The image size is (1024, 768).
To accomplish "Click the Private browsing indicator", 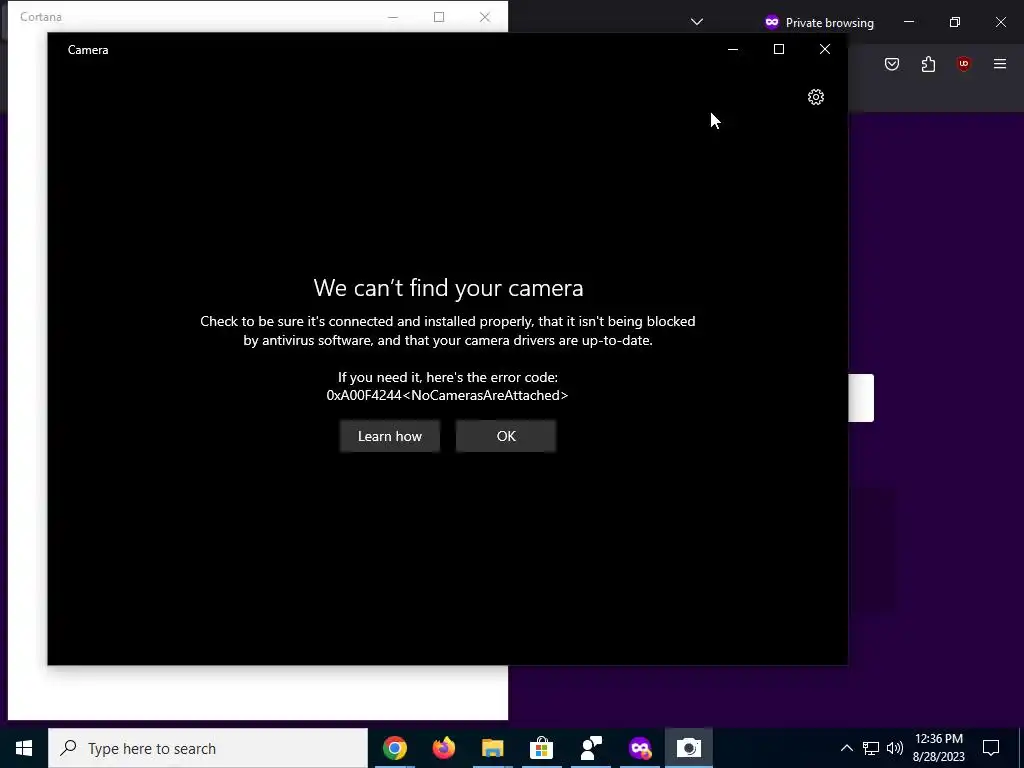I will pos(819,22).
